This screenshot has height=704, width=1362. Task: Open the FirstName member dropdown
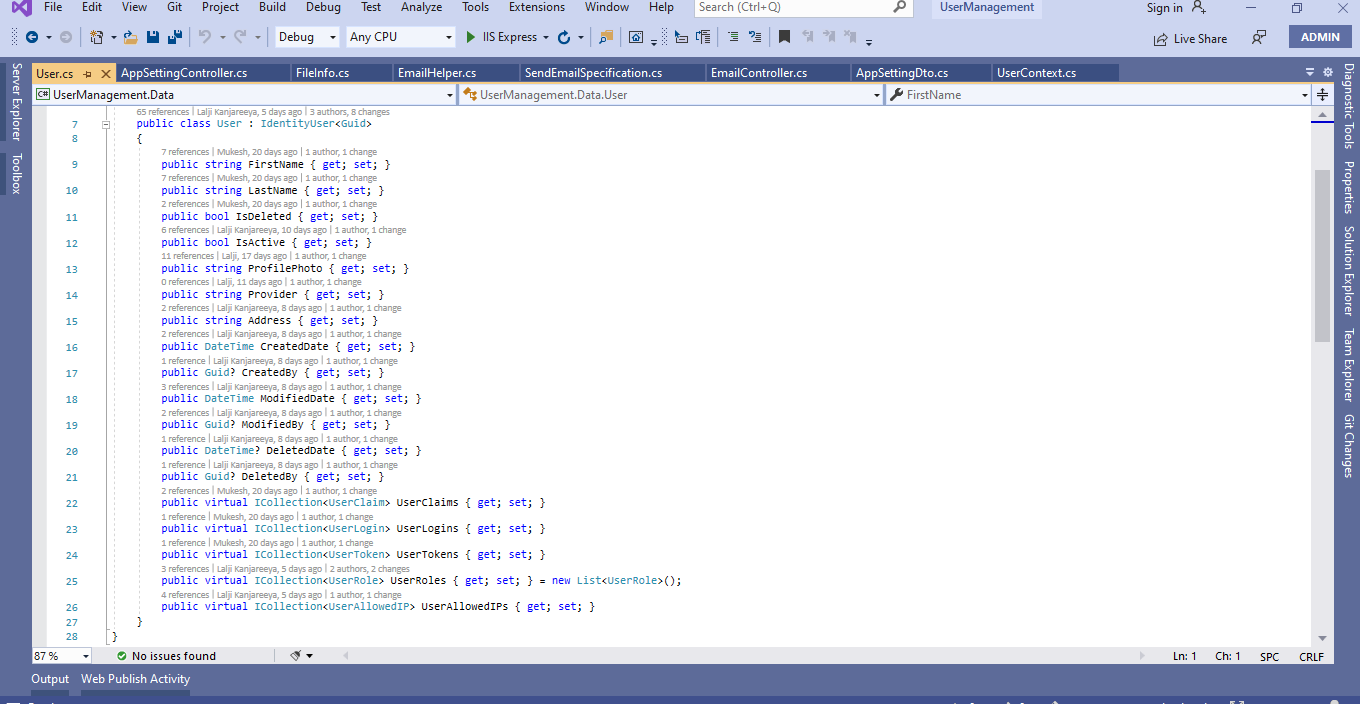(x=1098, y=94)
